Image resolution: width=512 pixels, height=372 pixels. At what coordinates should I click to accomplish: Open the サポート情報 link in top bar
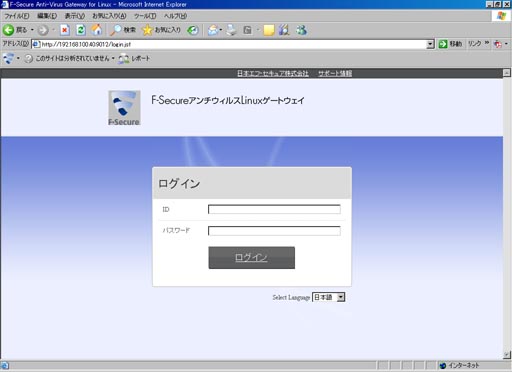(x=335, y=73)
